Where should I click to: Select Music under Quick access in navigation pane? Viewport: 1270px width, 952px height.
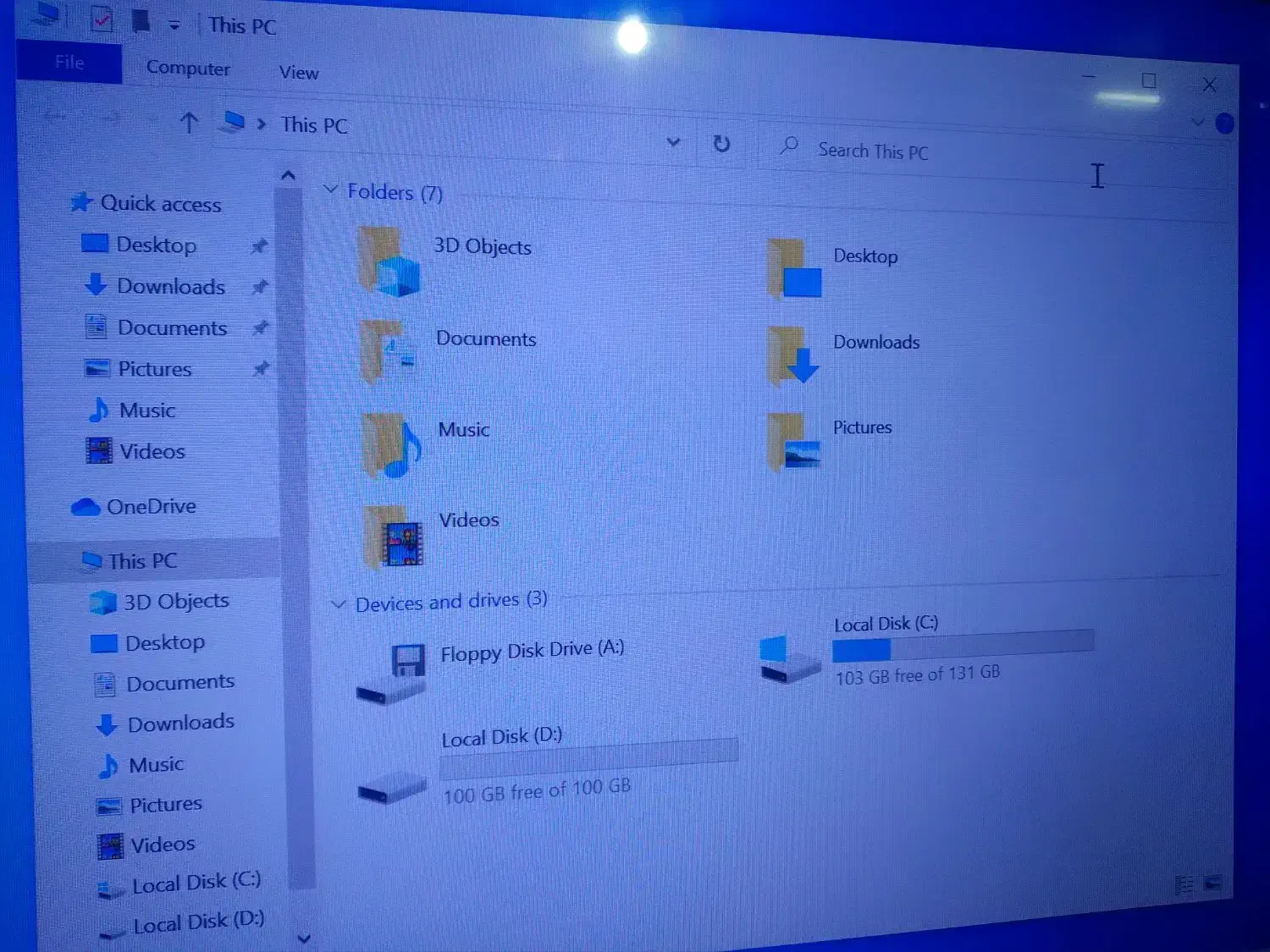147,410
